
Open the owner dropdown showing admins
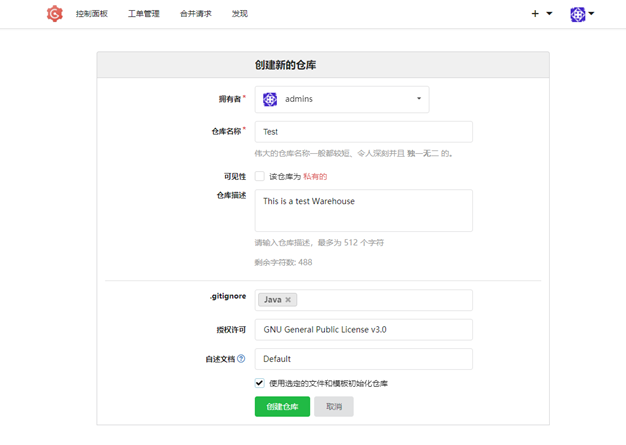pyautogui.click(x=342, y=99)
